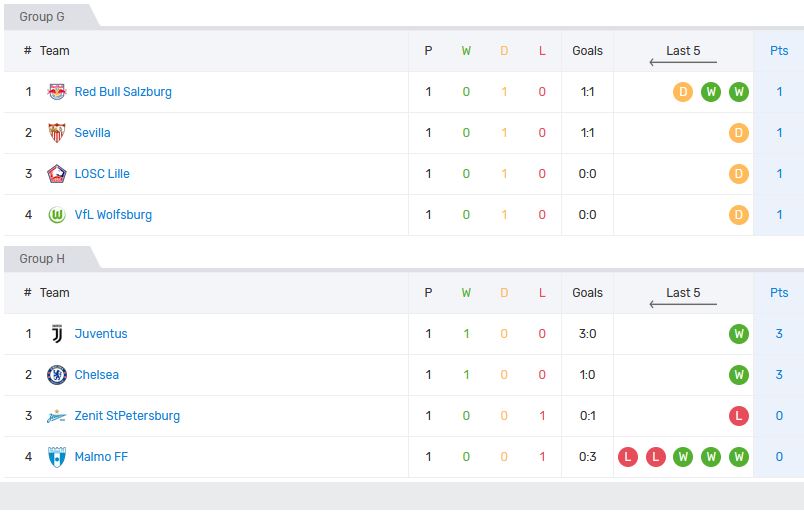Image resolution: width=804 pixels, height=524 pixels.
Task: Click the Red Bull Salzburg club crest
Action: pos(57,92)
